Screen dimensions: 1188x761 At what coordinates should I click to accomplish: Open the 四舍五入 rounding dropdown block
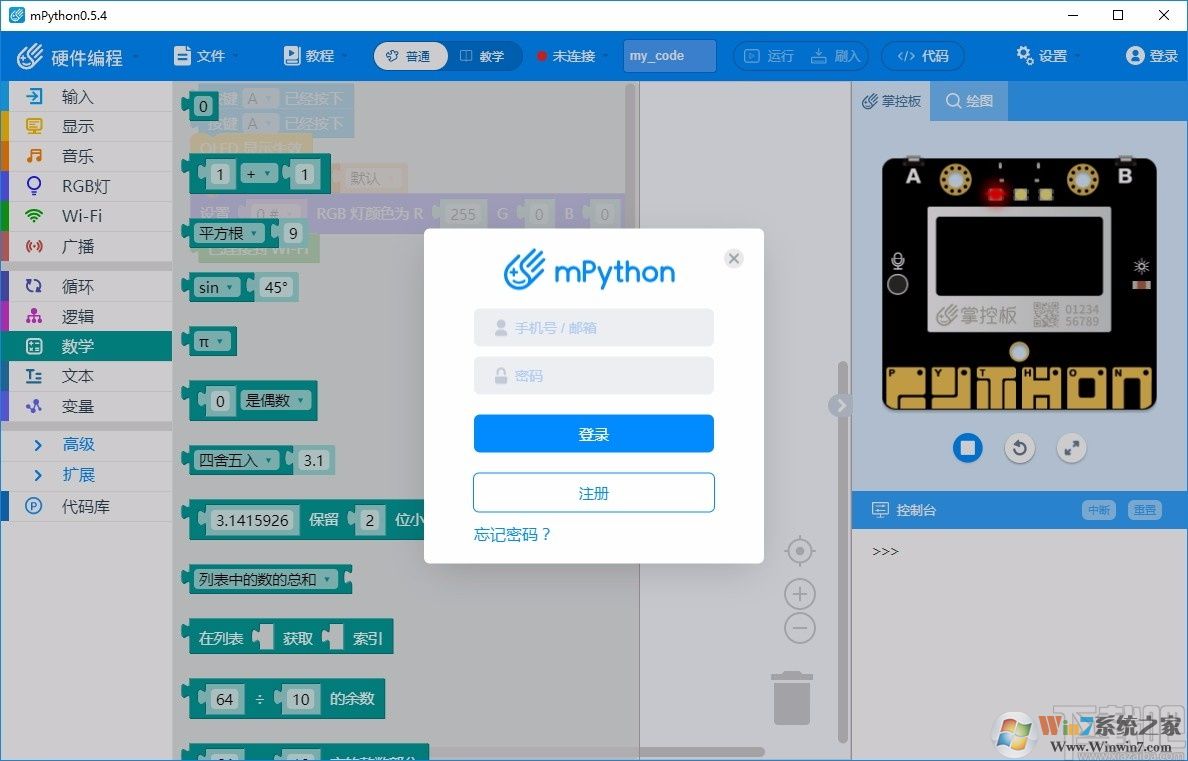click(x=234, y=460)
